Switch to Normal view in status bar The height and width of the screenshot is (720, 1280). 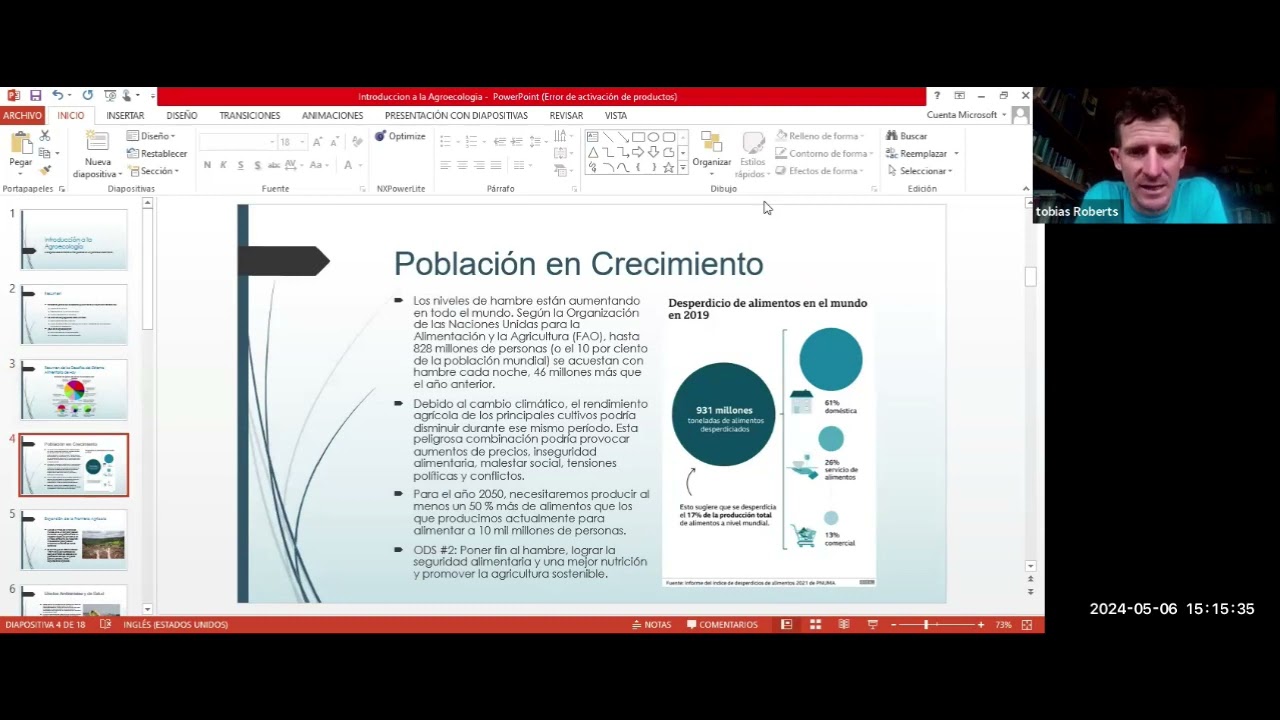click(x=787, y=624)
